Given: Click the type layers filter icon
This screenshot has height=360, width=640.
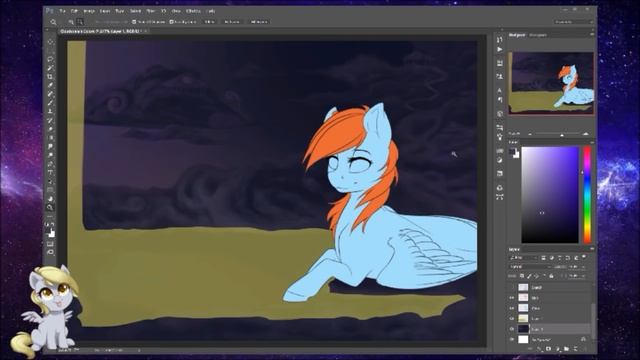Looking at the screenshot, I should [x=560, y=258].
